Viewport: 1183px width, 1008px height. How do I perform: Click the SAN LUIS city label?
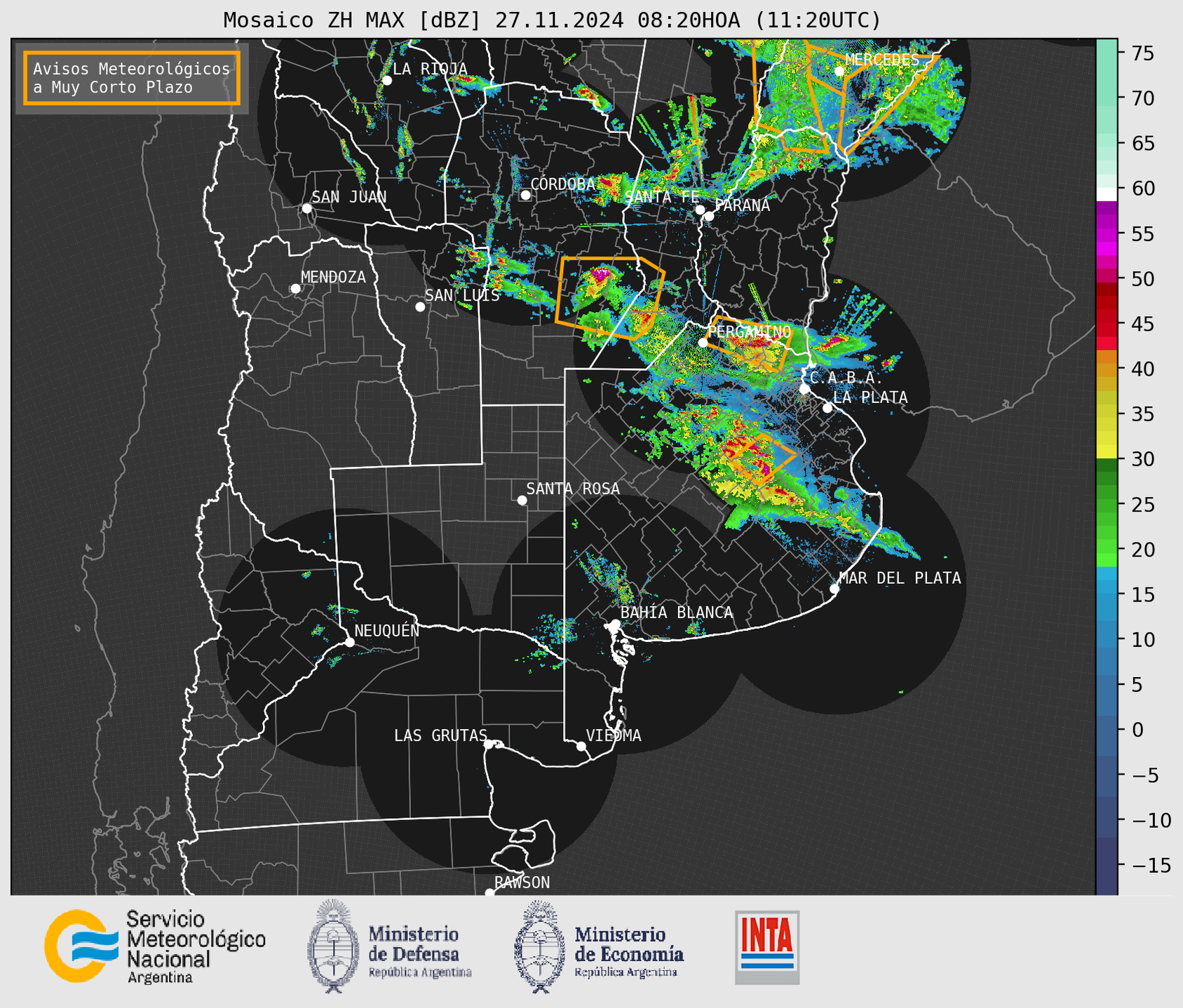[463, 295]
